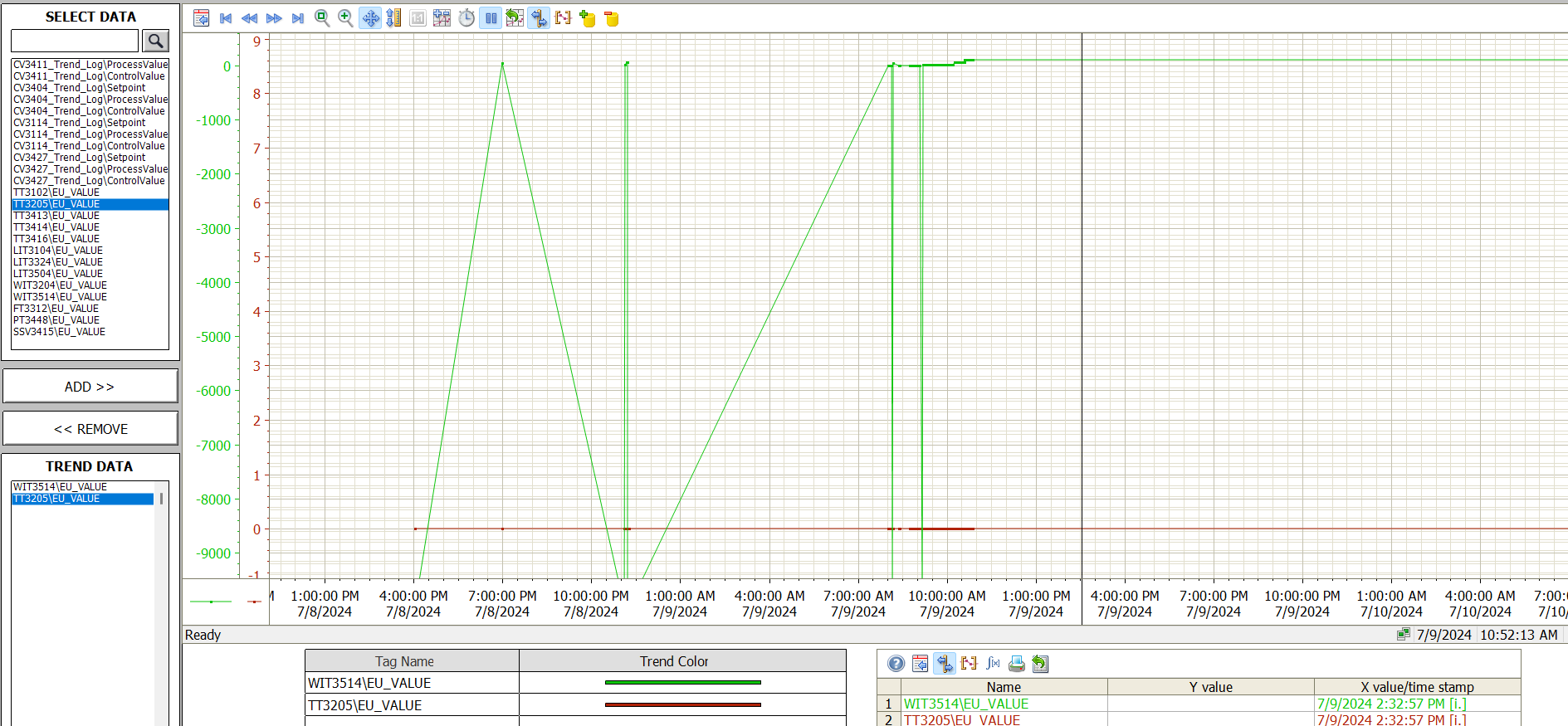This screenshot has width=1568, height=726.
Task: Click the zoom in magnifier icon
Action: (x=346, y=18)
